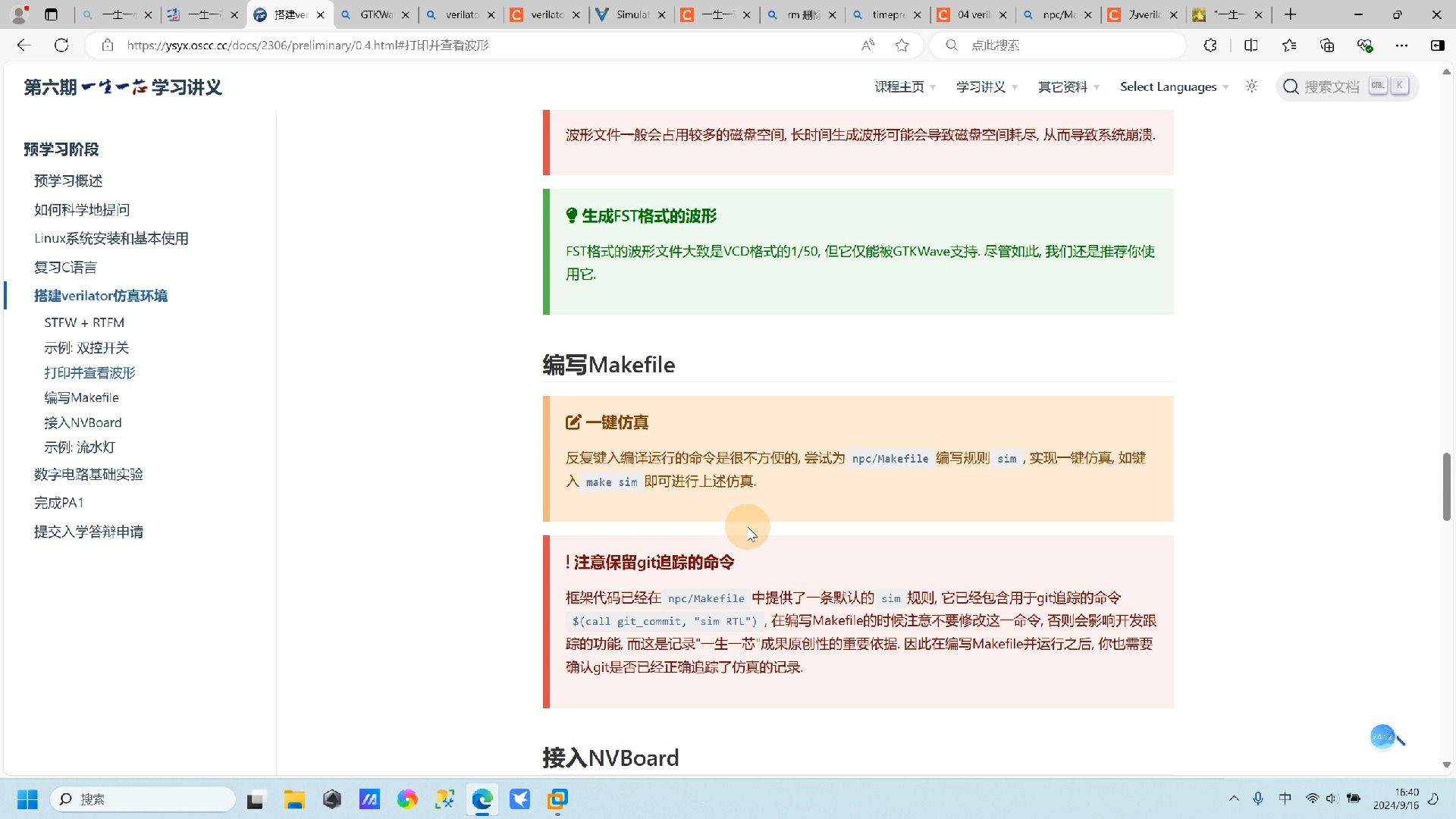Select 完成PA1 from the sidebar
The width and height of the screenshot is (1456, 819).
click(58, 502)
